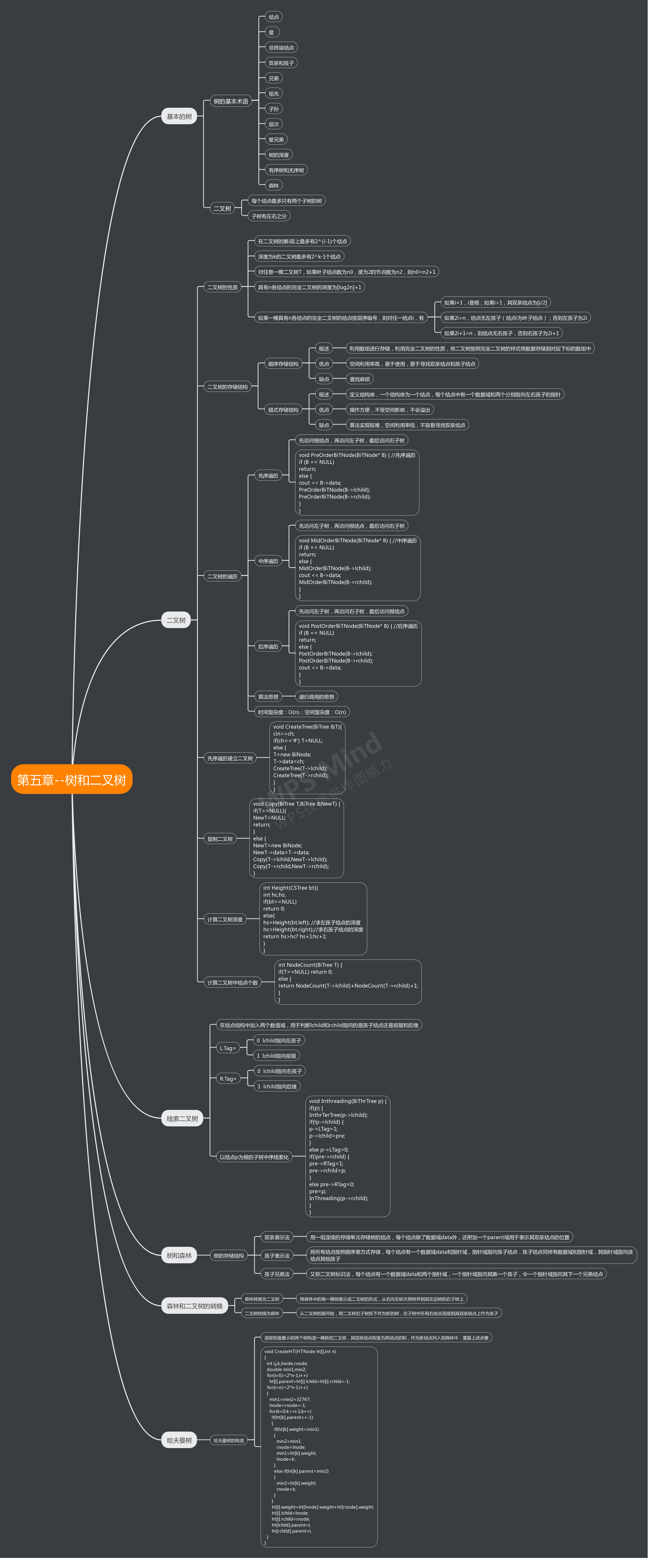Select the 哈夫曼树 branch node
The height and width of the screenshot is (1568, 652).
point(179,1440)
